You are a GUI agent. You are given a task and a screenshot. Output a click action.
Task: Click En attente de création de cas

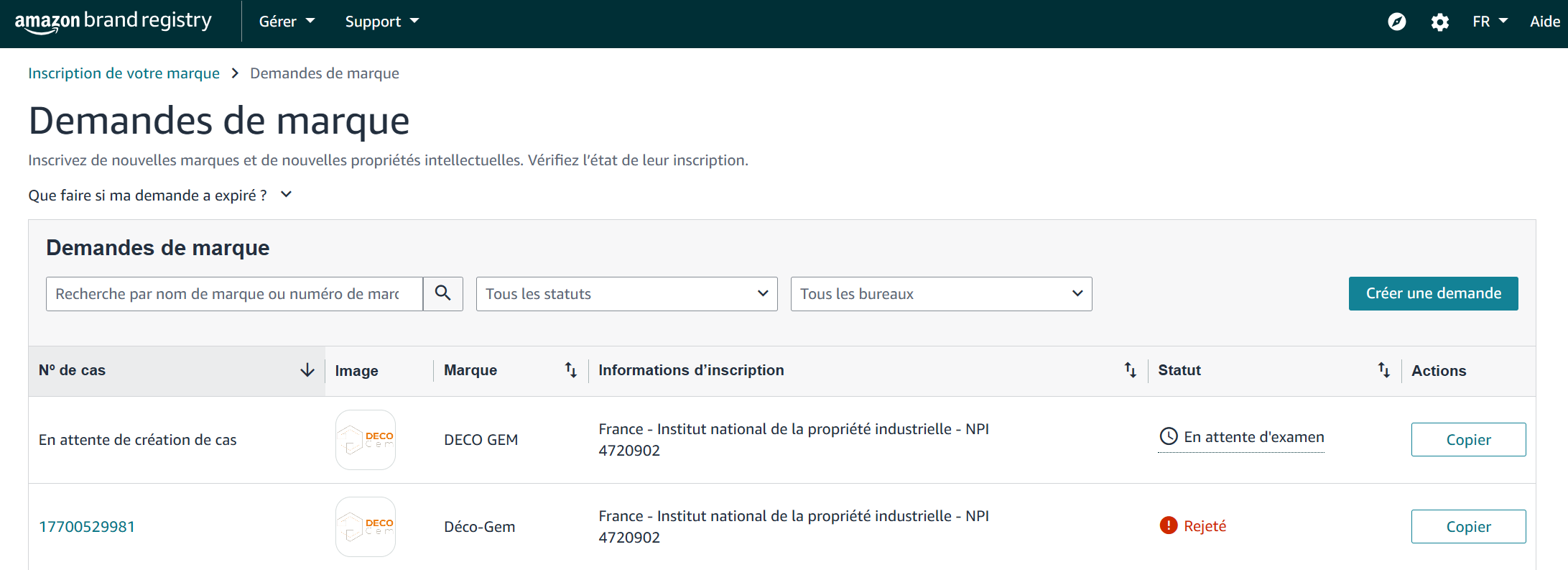coord(137,440)
